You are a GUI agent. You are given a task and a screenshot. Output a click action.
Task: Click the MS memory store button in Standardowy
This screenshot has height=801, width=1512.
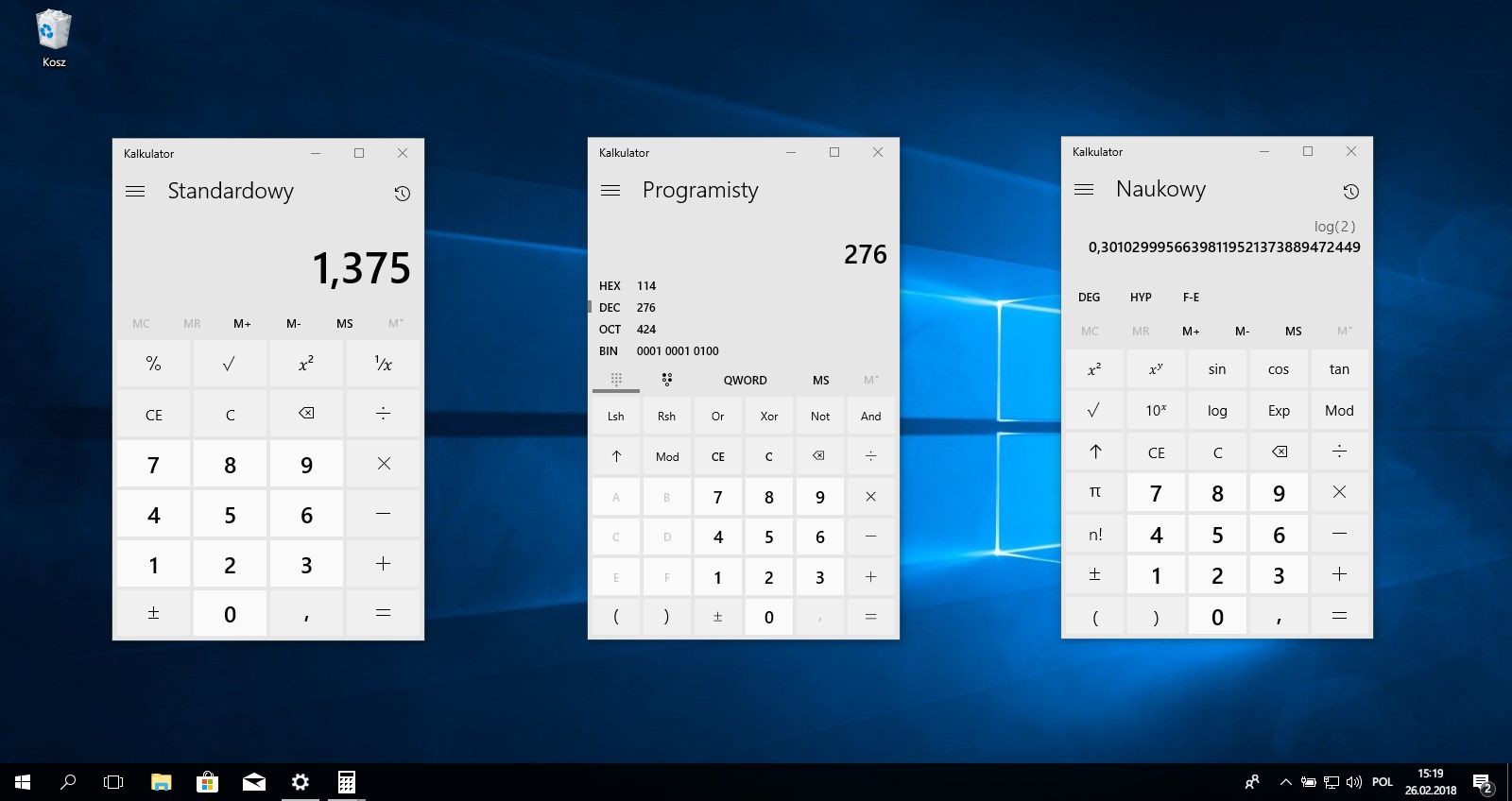[x=345, y=323]
